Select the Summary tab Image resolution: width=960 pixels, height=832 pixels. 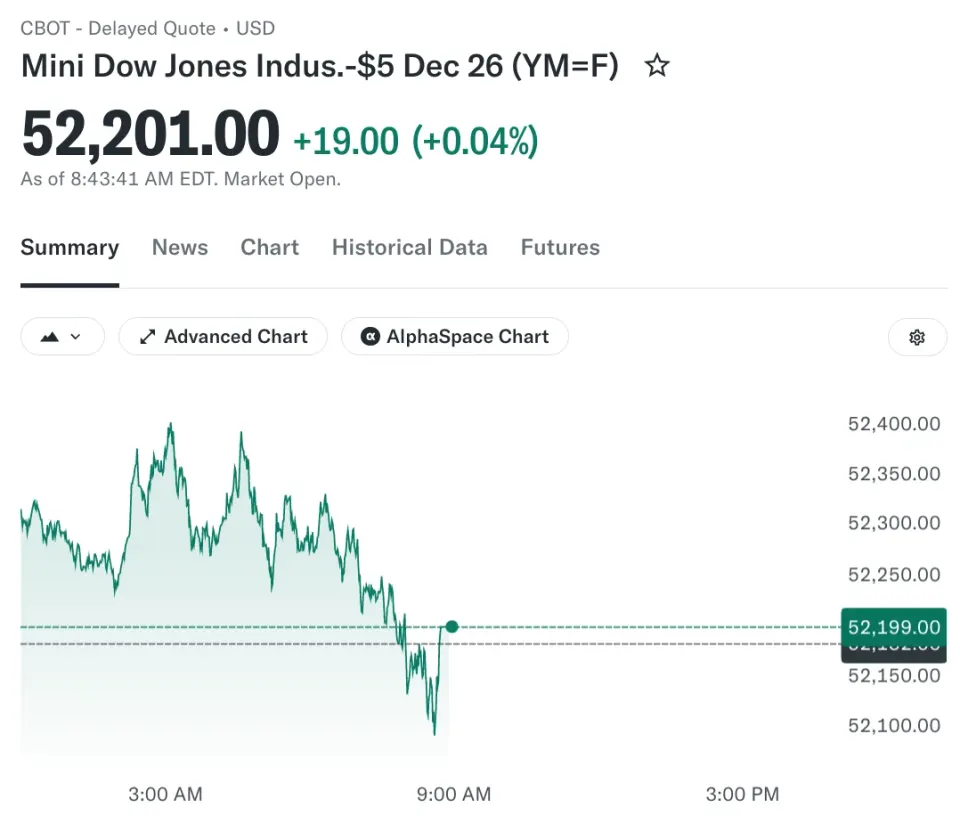point(70,247)
